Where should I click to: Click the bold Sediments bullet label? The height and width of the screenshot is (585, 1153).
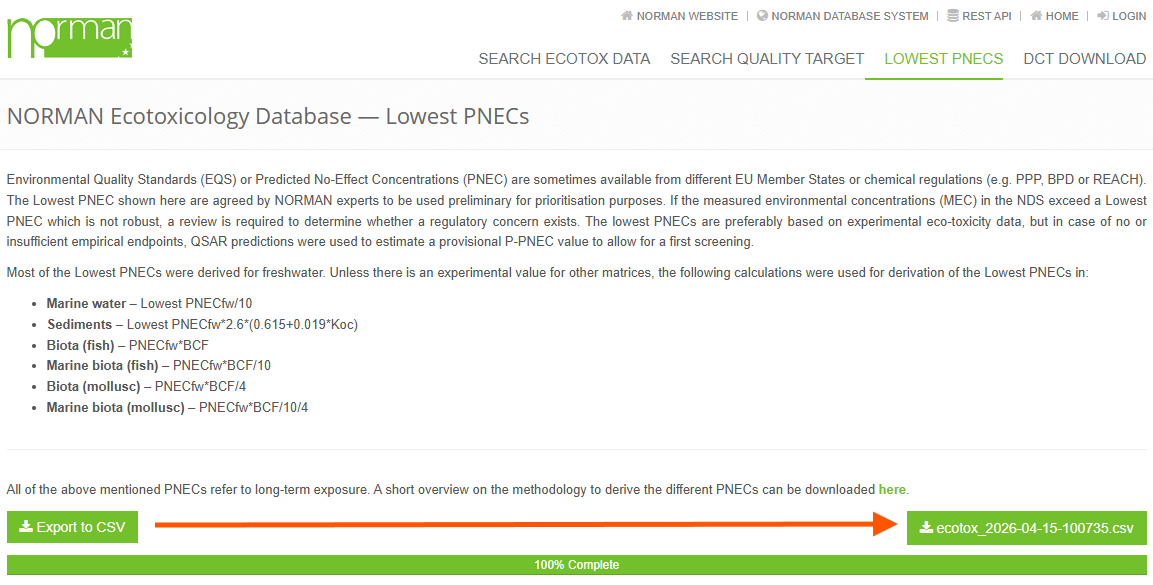[79, 324]
